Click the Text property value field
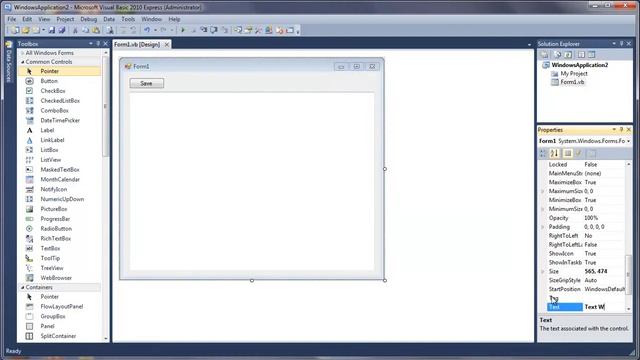Image resolution: width=640 pixels, height=360 pixels. (604, 307)
